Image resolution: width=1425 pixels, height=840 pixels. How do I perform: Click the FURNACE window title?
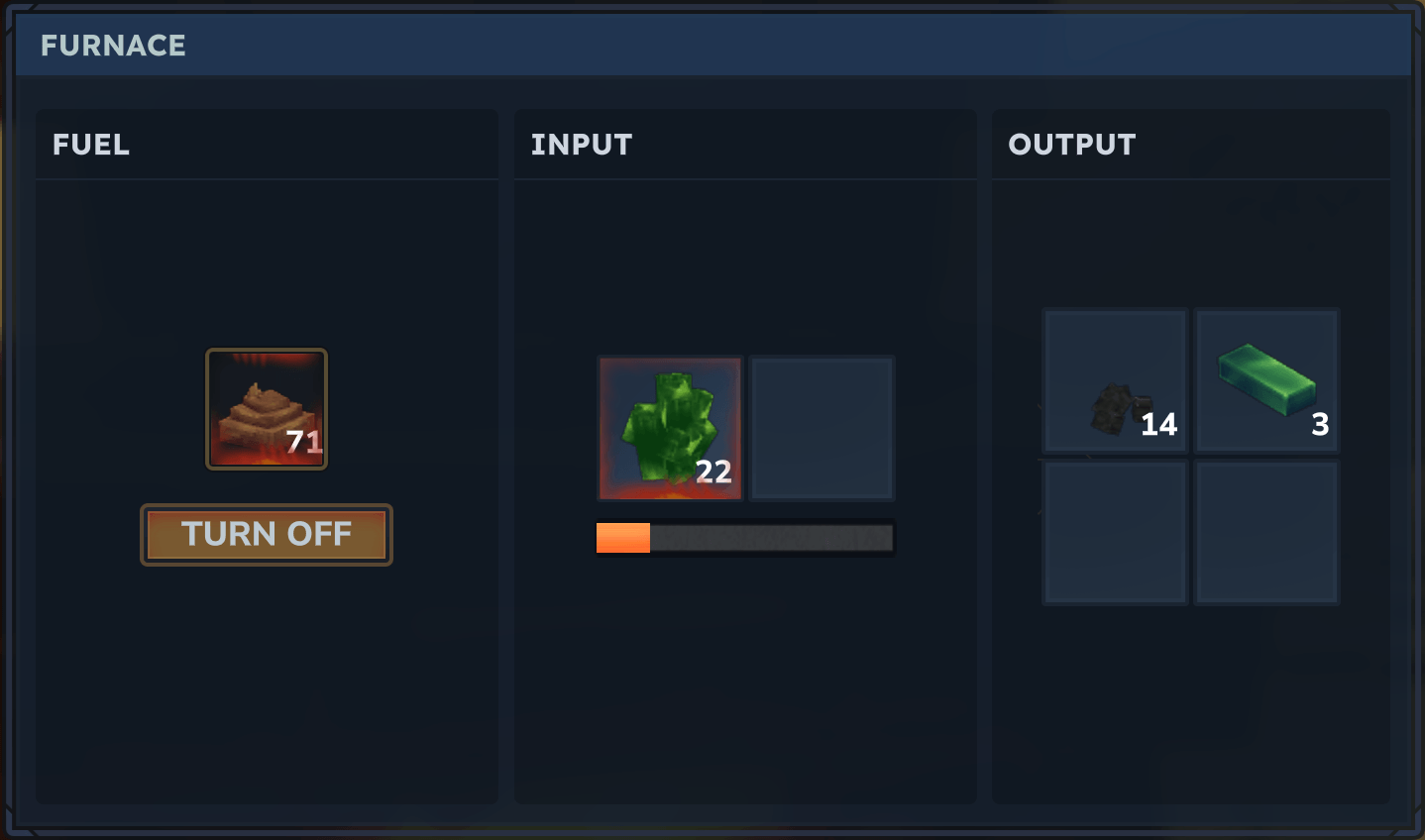click(113, 46)
